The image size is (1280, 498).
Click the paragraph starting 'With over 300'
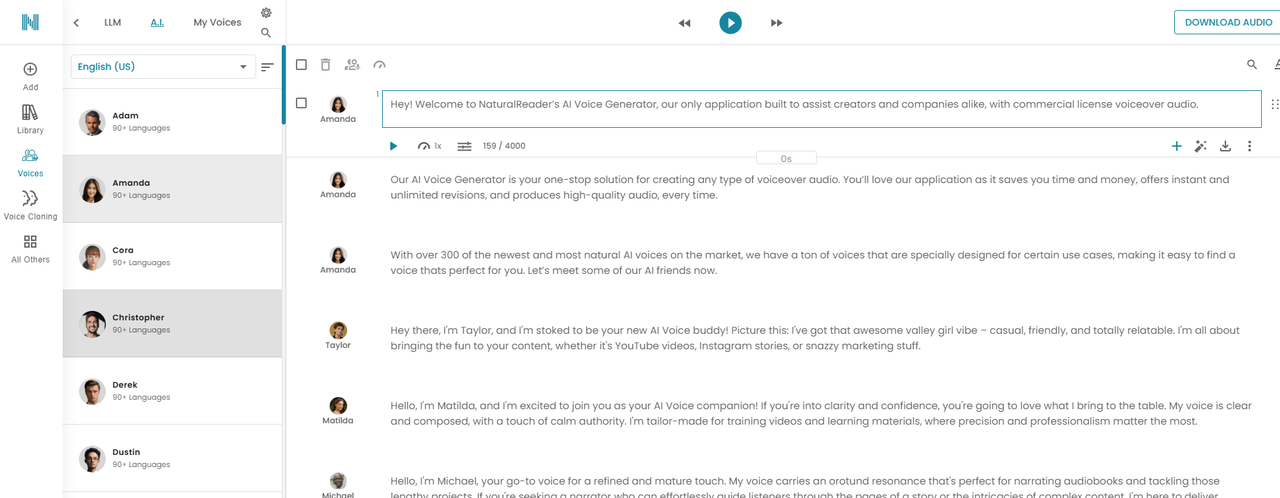click(813, 263)
